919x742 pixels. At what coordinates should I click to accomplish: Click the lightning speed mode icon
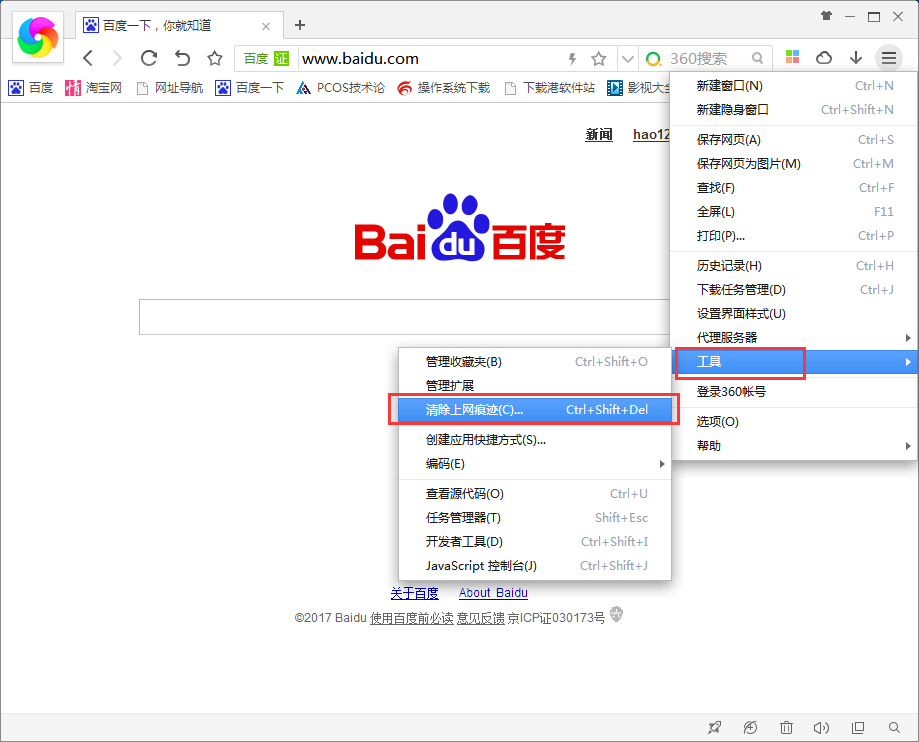(573, 59)
